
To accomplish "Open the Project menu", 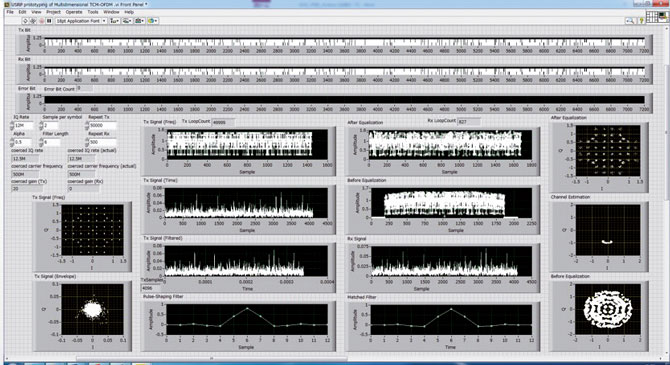I will pyautogui.click(x=53, y=12).
